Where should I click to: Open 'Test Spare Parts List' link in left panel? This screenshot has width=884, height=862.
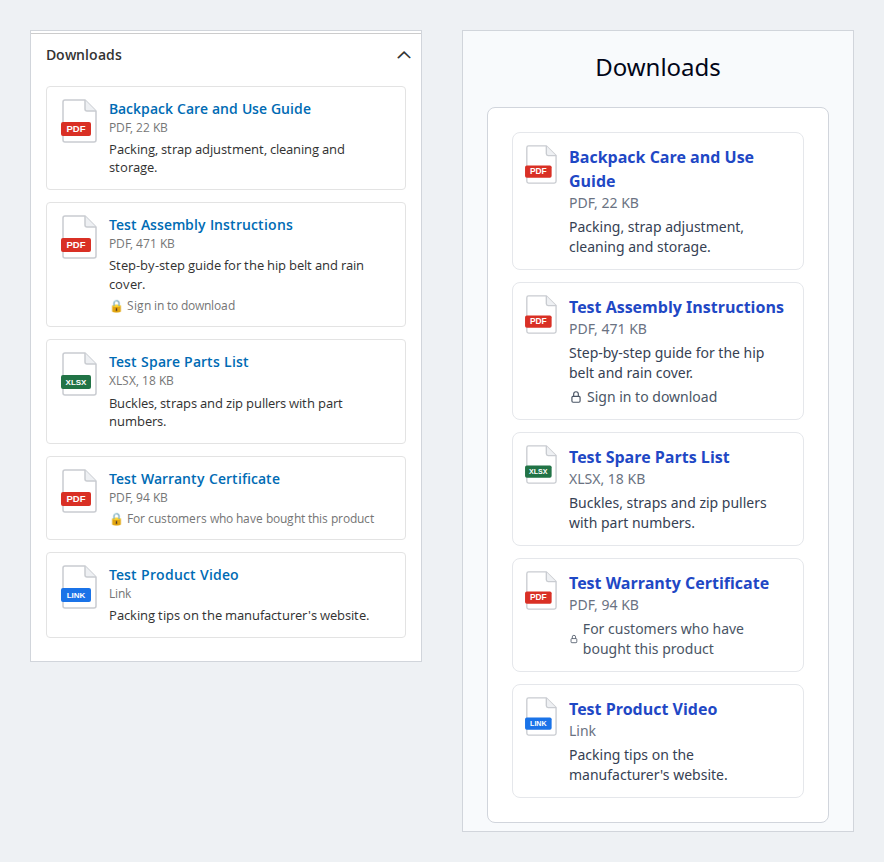tap(179, 362)
